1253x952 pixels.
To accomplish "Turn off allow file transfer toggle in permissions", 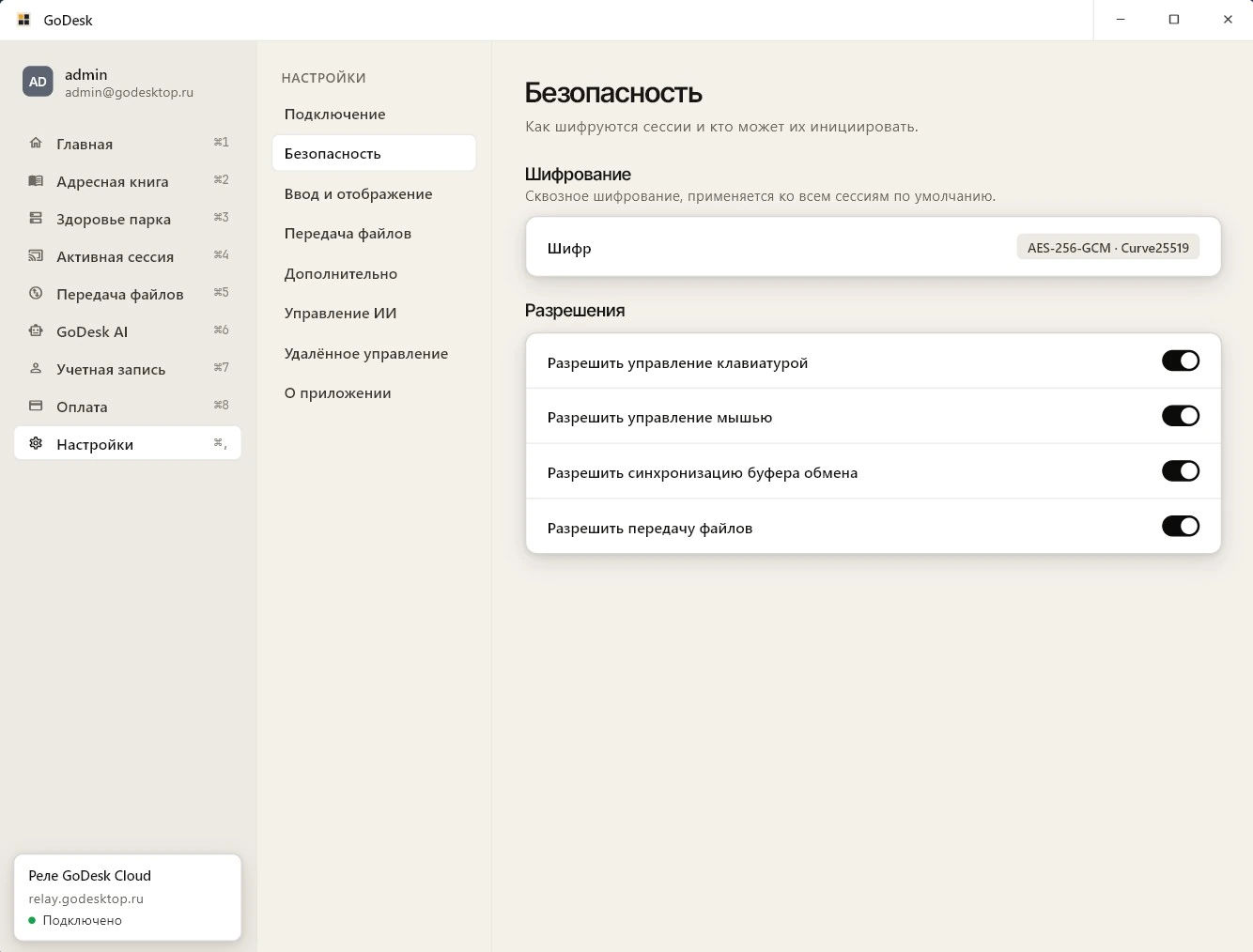I will pyautogui.click(x=1181, y=527).
